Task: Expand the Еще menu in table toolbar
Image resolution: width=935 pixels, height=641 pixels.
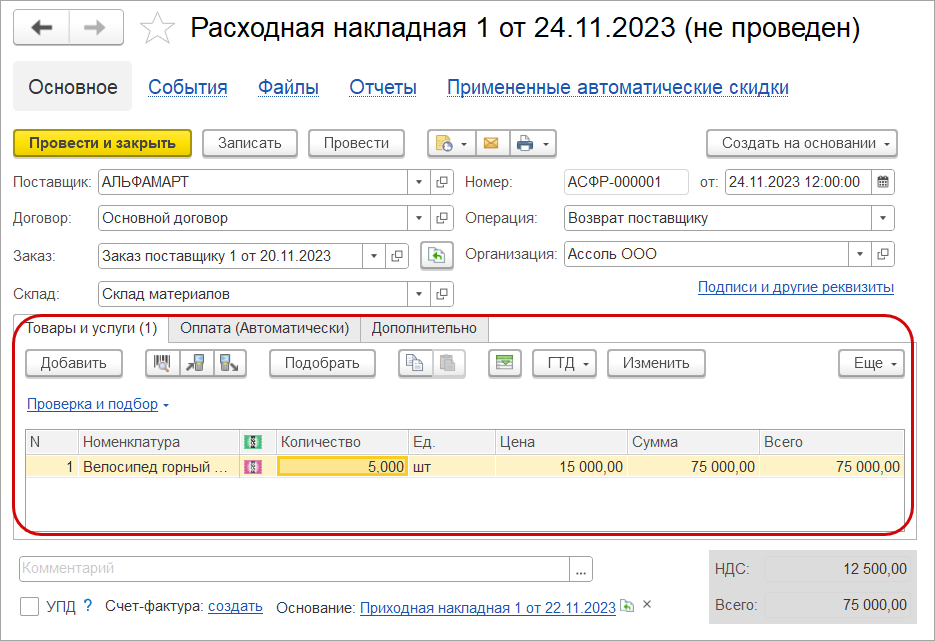Action: coord(871,363)
